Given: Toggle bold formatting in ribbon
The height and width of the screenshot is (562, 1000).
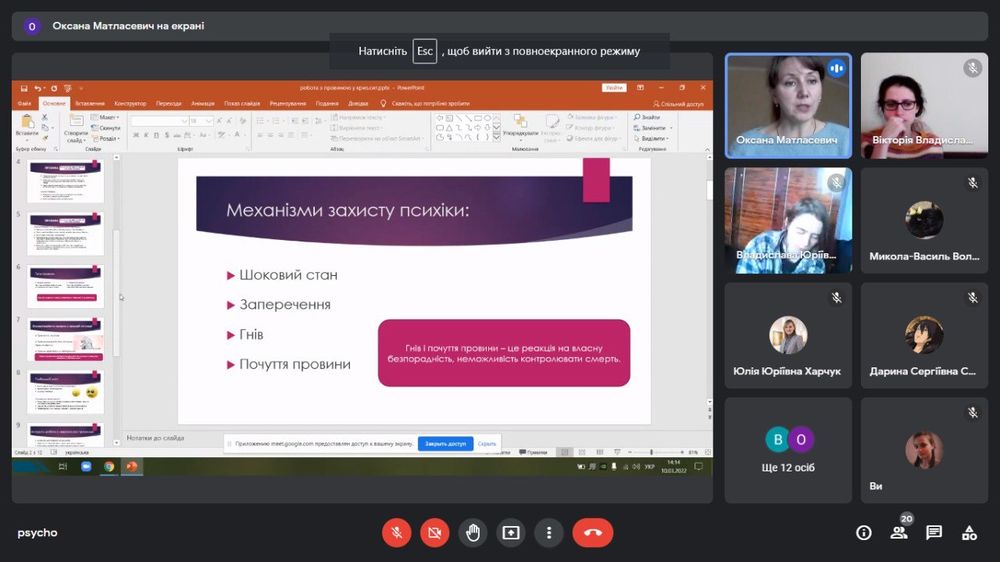Looking at the screenshot, I should coord(136,135).
